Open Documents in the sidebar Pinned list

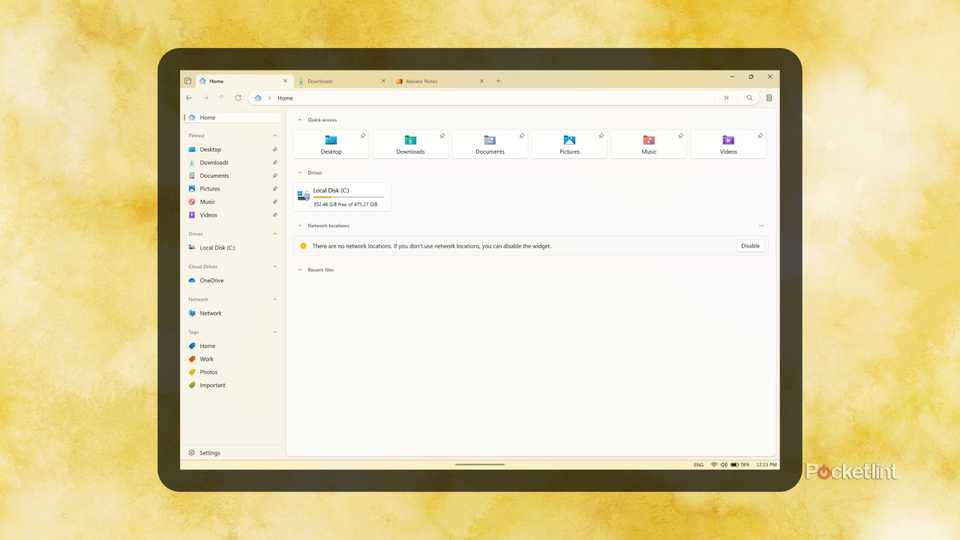point(233,176)
